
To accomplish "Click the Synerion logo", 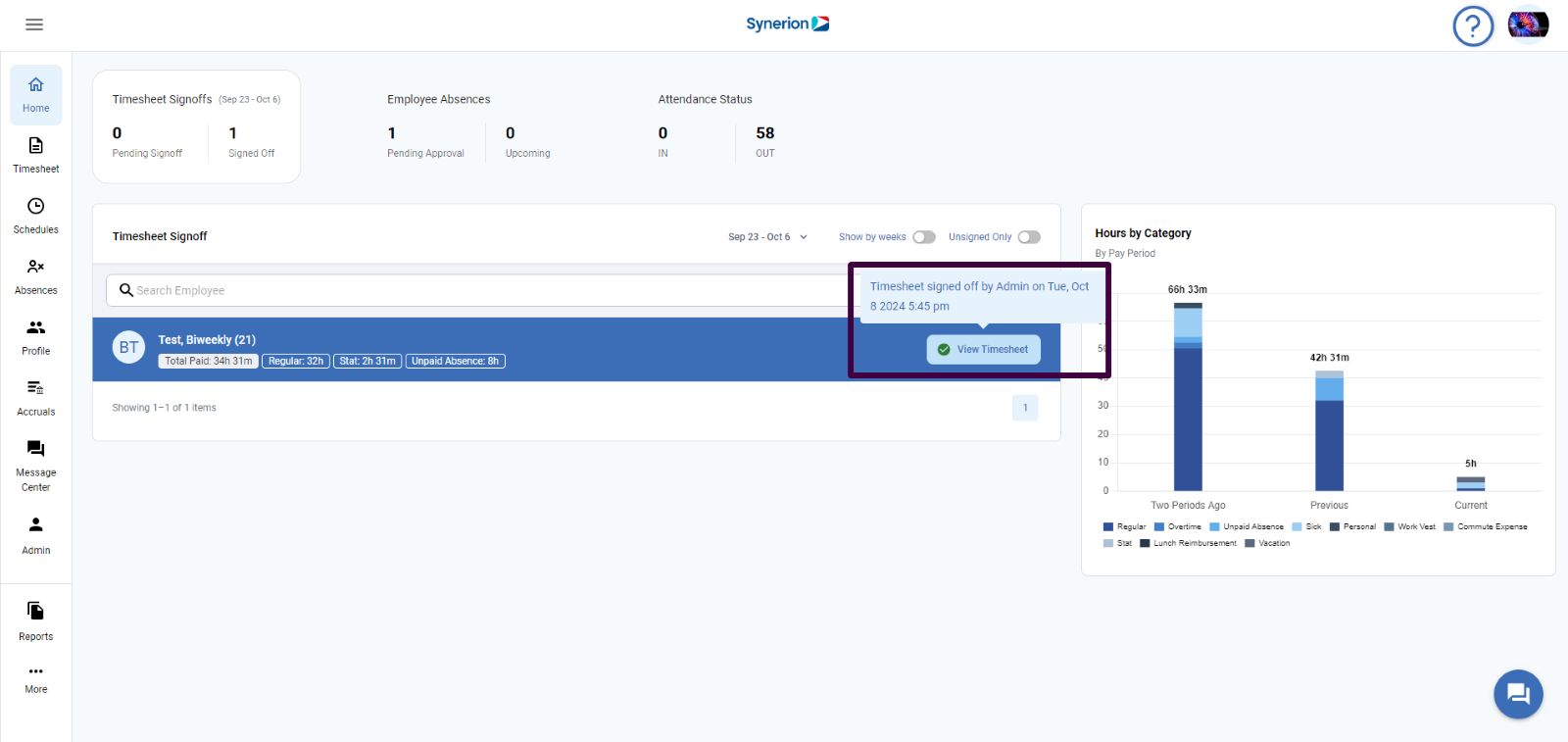I will click(x=787, y=24).
